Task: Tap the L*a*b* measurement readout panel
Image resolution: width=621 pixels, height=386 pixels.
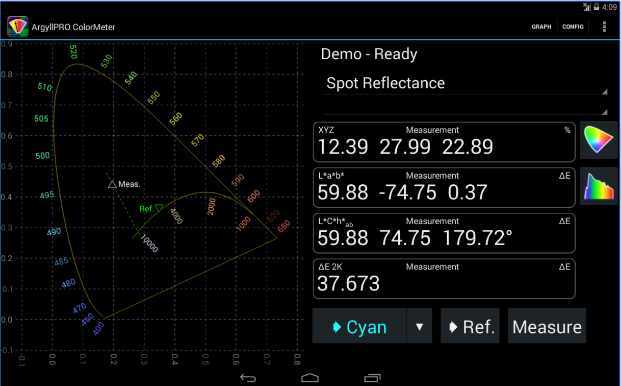Action: 444,188
